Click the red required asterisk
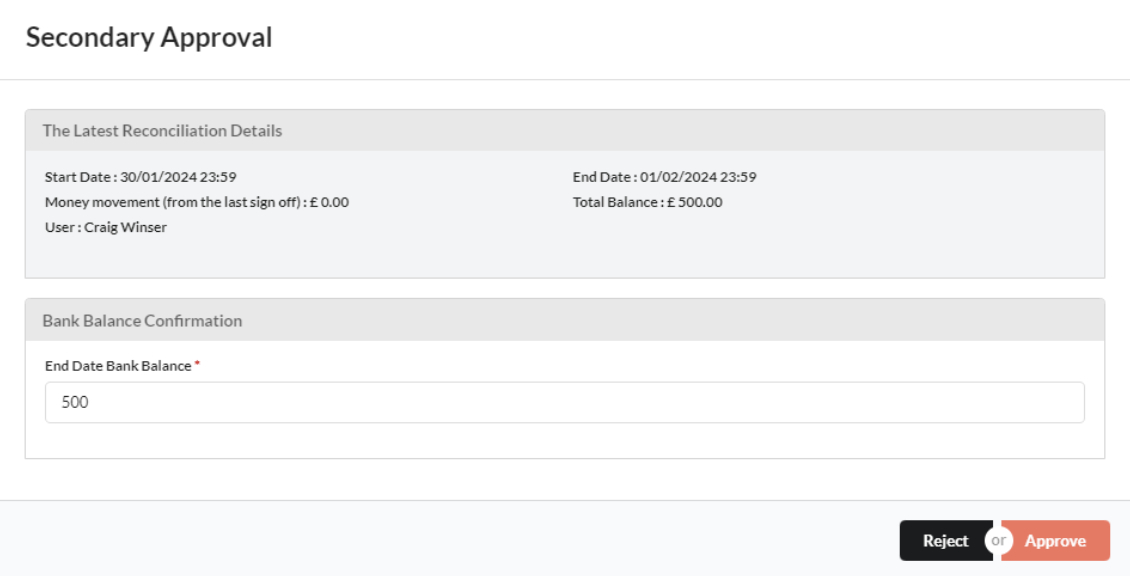Image resolution: width=1130 pixels, height=576 pixels. pos(197,366)
